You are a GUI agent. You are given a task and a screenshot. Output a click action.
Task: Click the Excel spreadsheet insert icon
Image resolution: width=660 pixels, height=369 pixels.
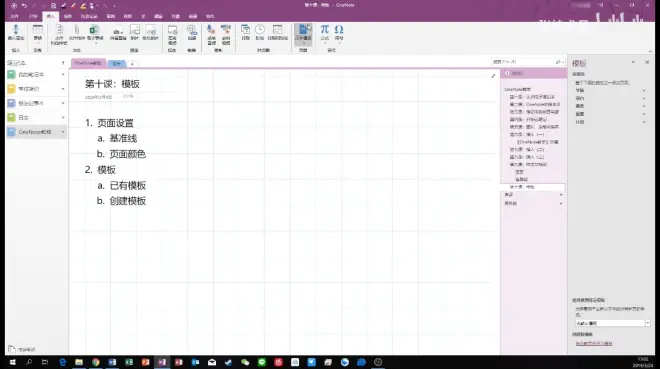coord(95,32)
